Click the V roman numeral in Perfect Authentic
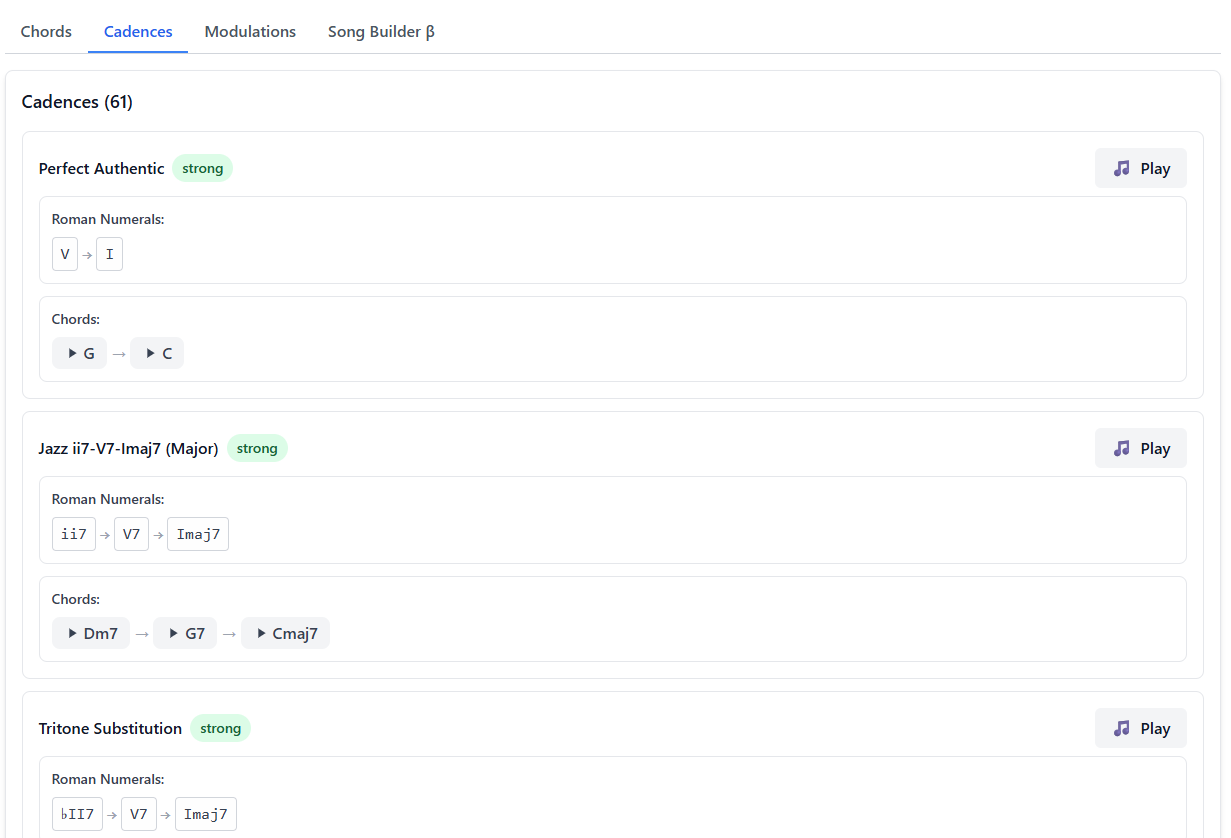This screenshot has width=1231, height=838. [x=65, y=254]
